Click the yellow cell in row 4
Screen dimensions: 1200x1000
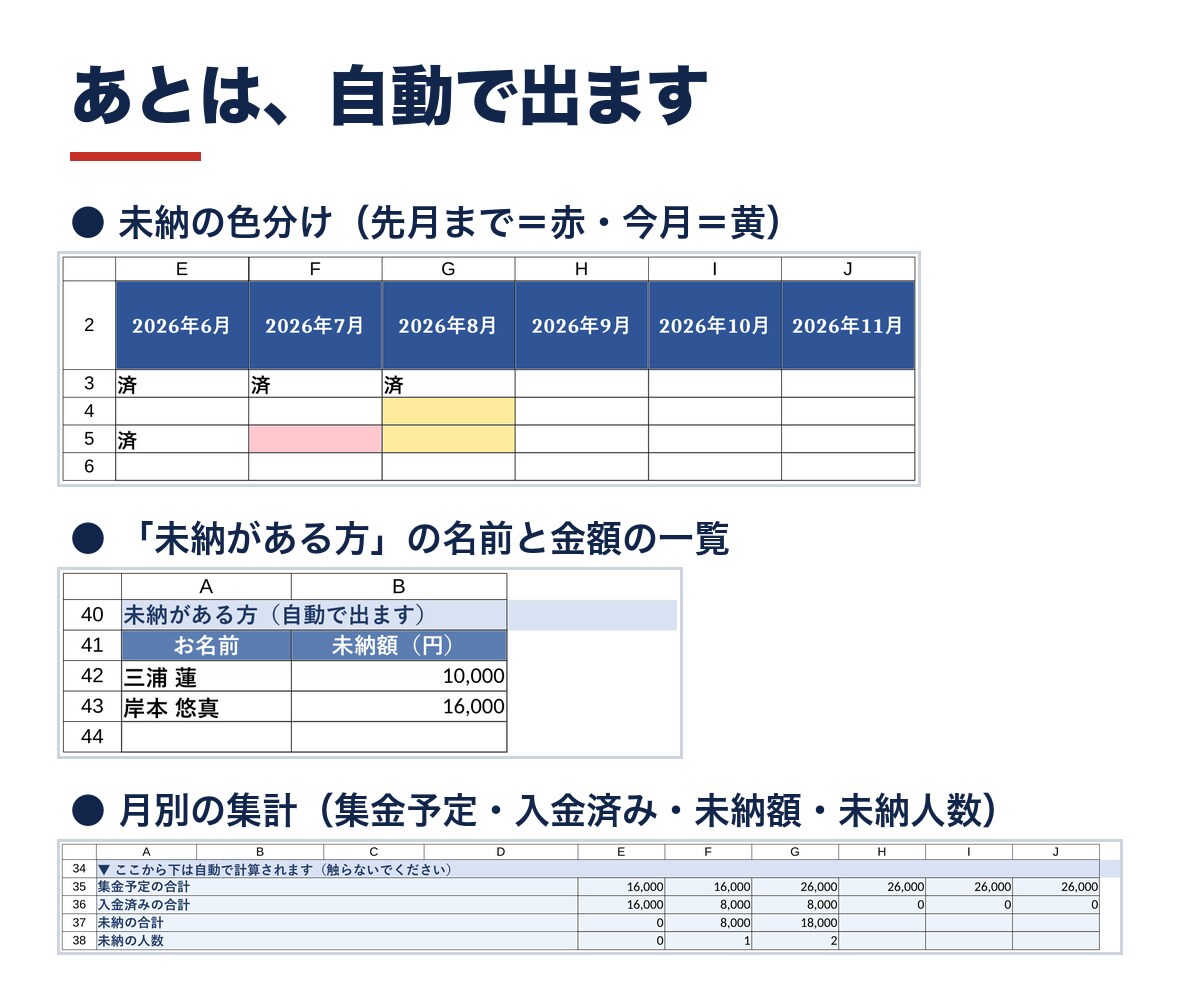click(x=448, y=412)
